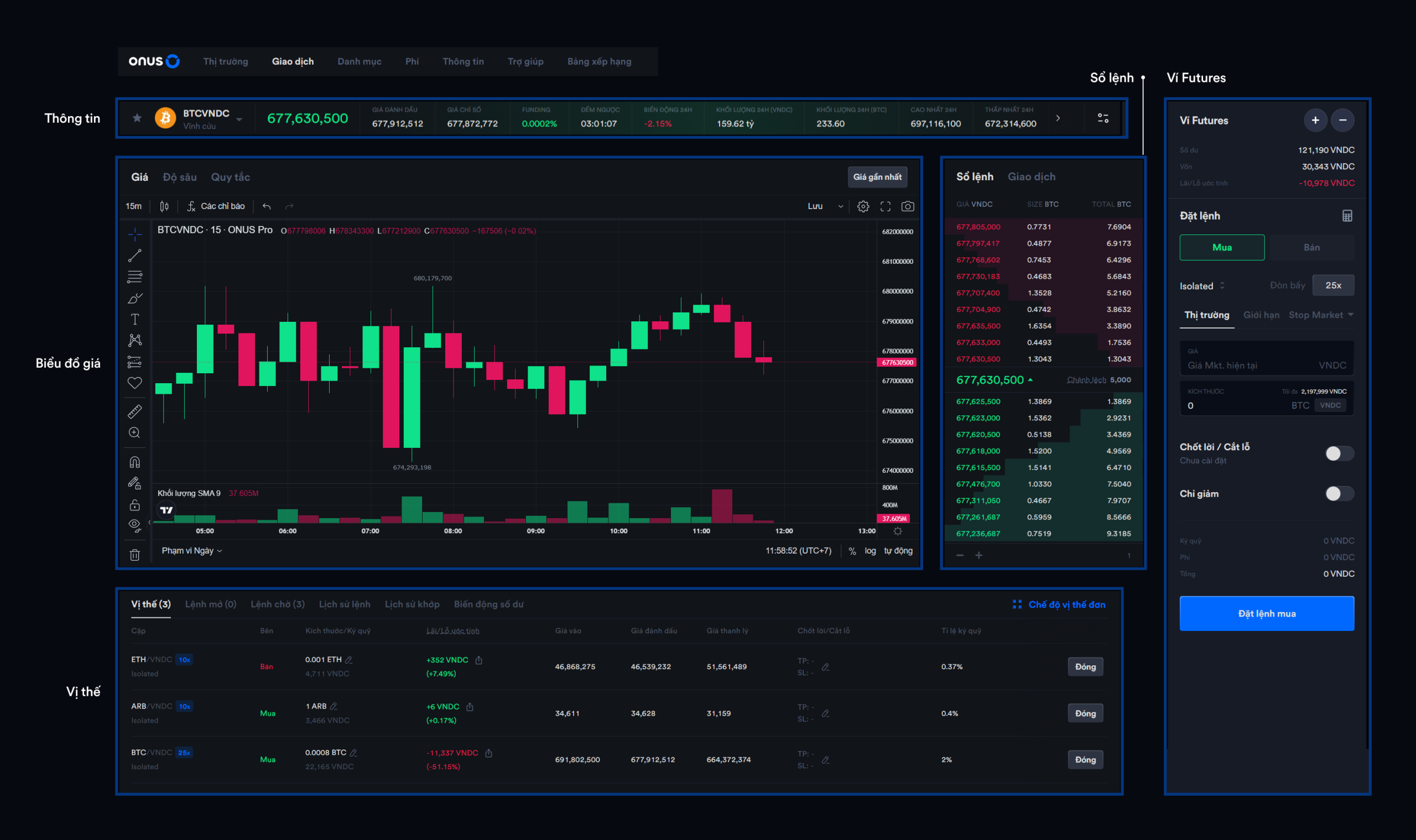1416x840 pixels.
Task: Toggle log price scale
Action: pos(870,551)
